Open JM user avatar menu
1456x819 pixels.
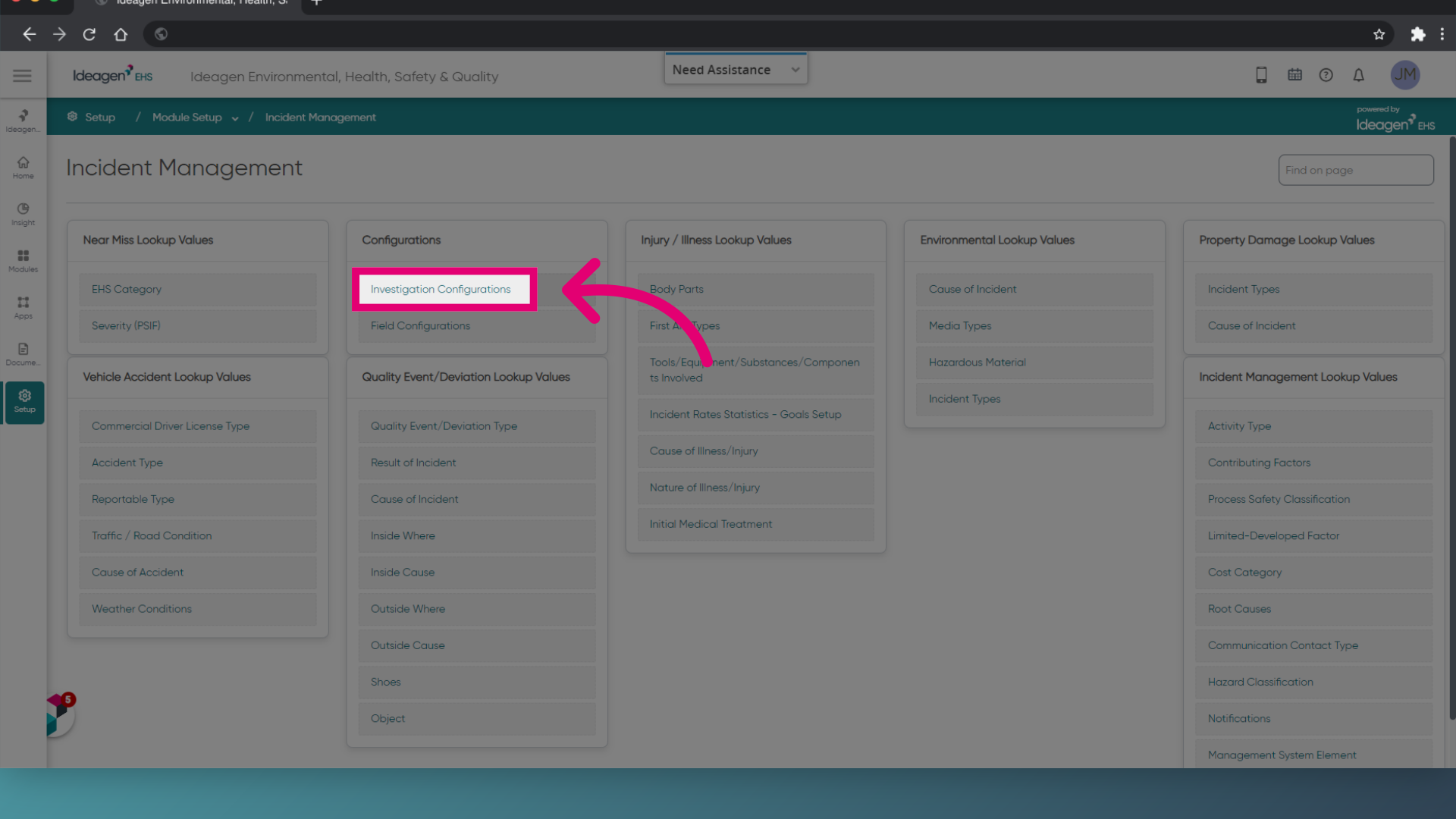pos(1404,74)
